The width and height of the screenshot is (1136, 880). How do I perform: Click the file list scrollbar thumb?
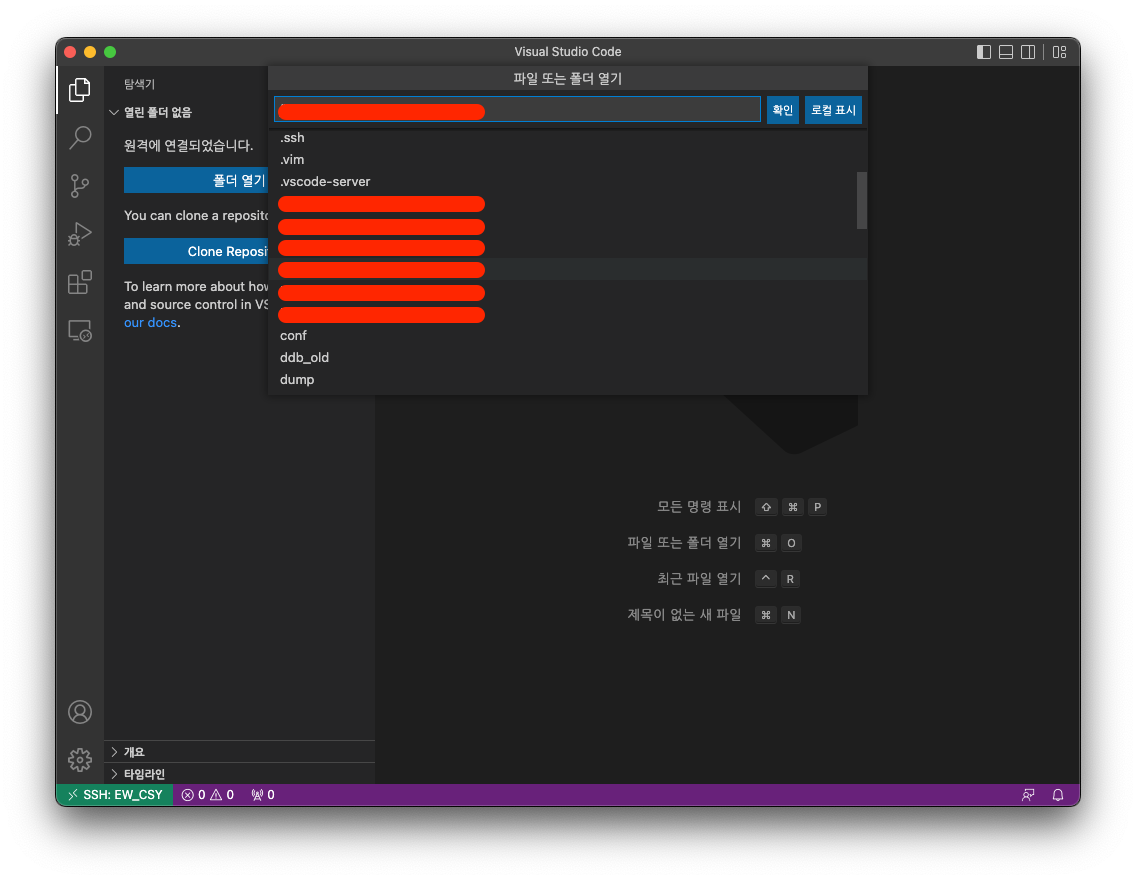pyautogui.click(x=861, y=201)
